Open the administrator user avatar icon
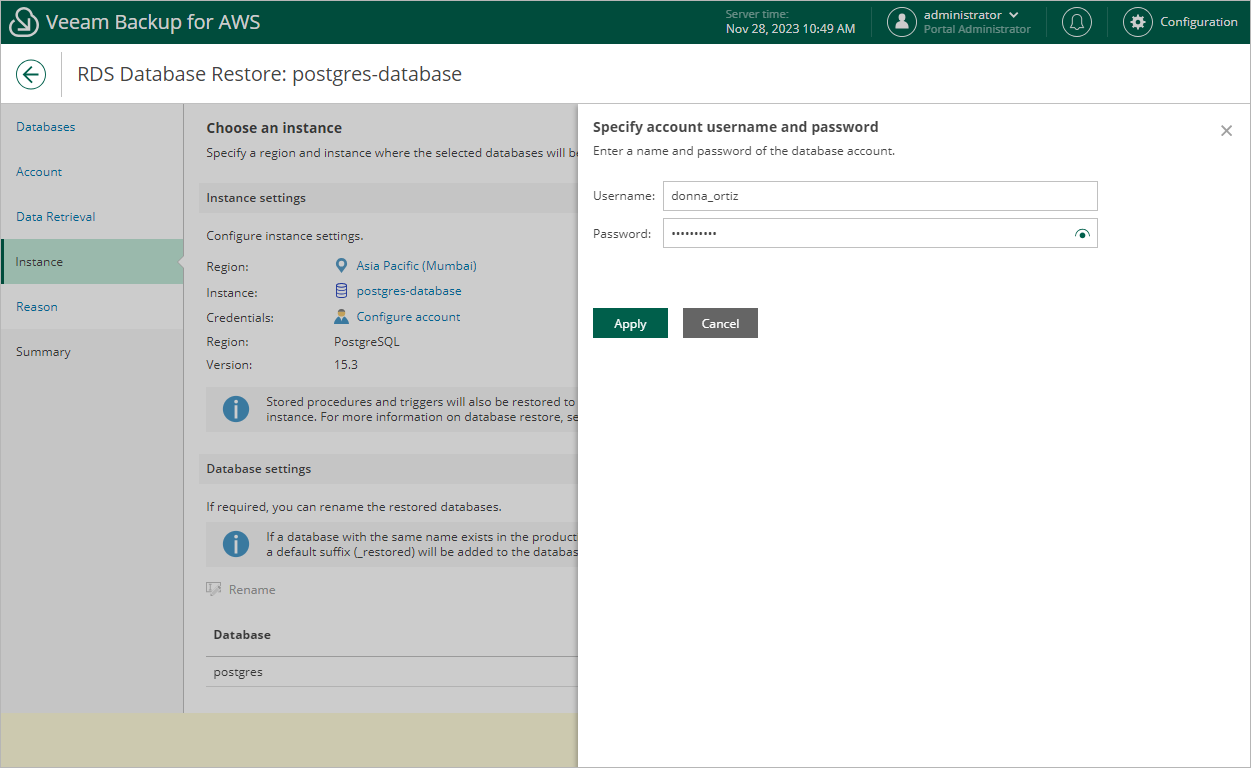The height and width of the screenshot is (768, 1251). click(x=902, y=22)
